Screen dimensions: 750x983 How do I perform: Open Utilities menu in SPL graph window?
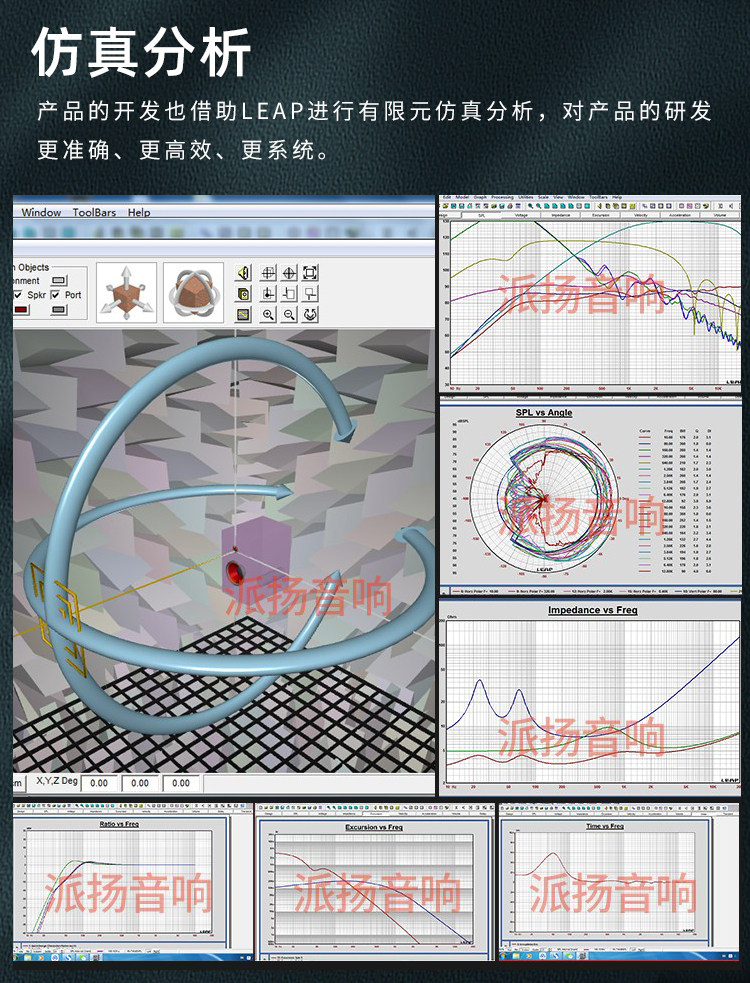pos(526,197)
